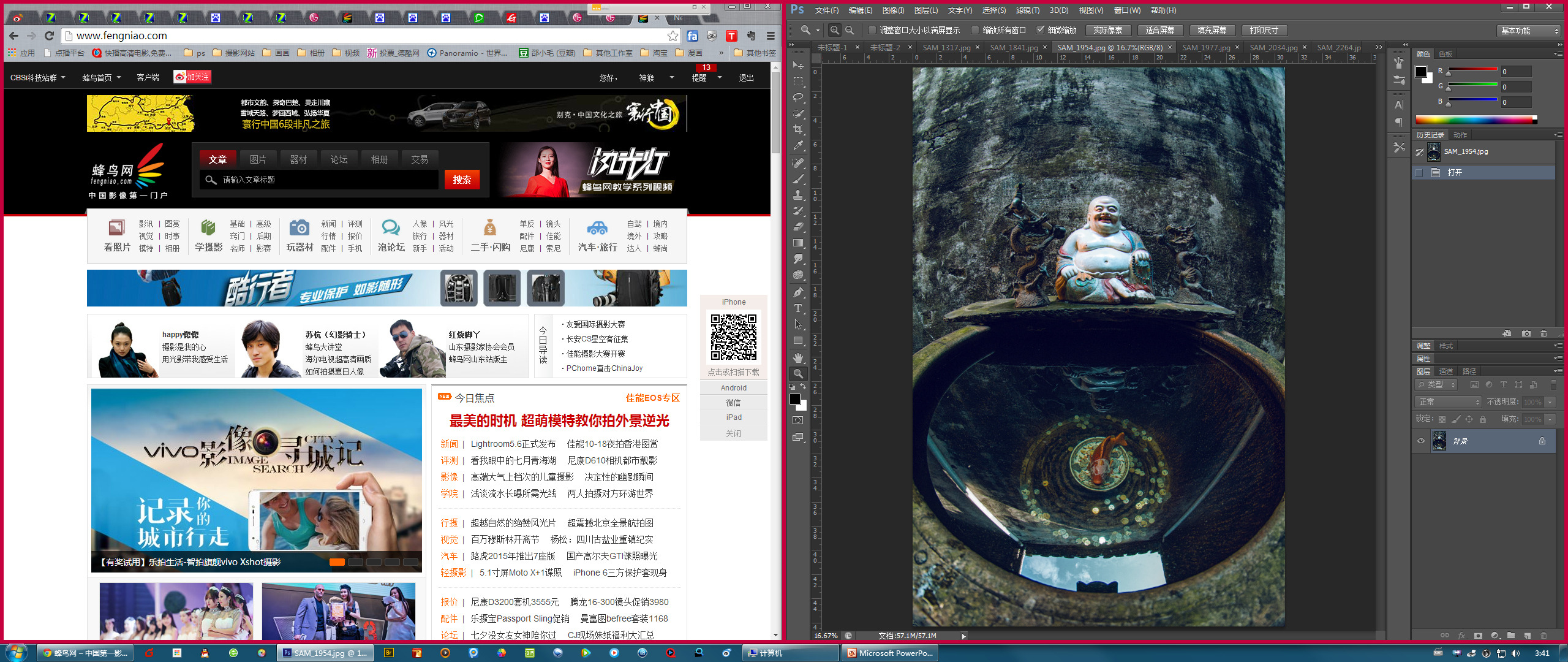The image size is (1568, 662).
Task: Toggle the layer filter on/off switch
Action: [x=1553, y=385]
